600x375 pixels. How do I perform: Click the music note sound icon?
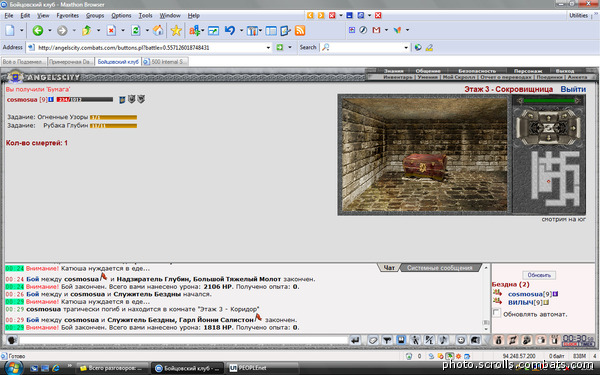tap(443, 340)
